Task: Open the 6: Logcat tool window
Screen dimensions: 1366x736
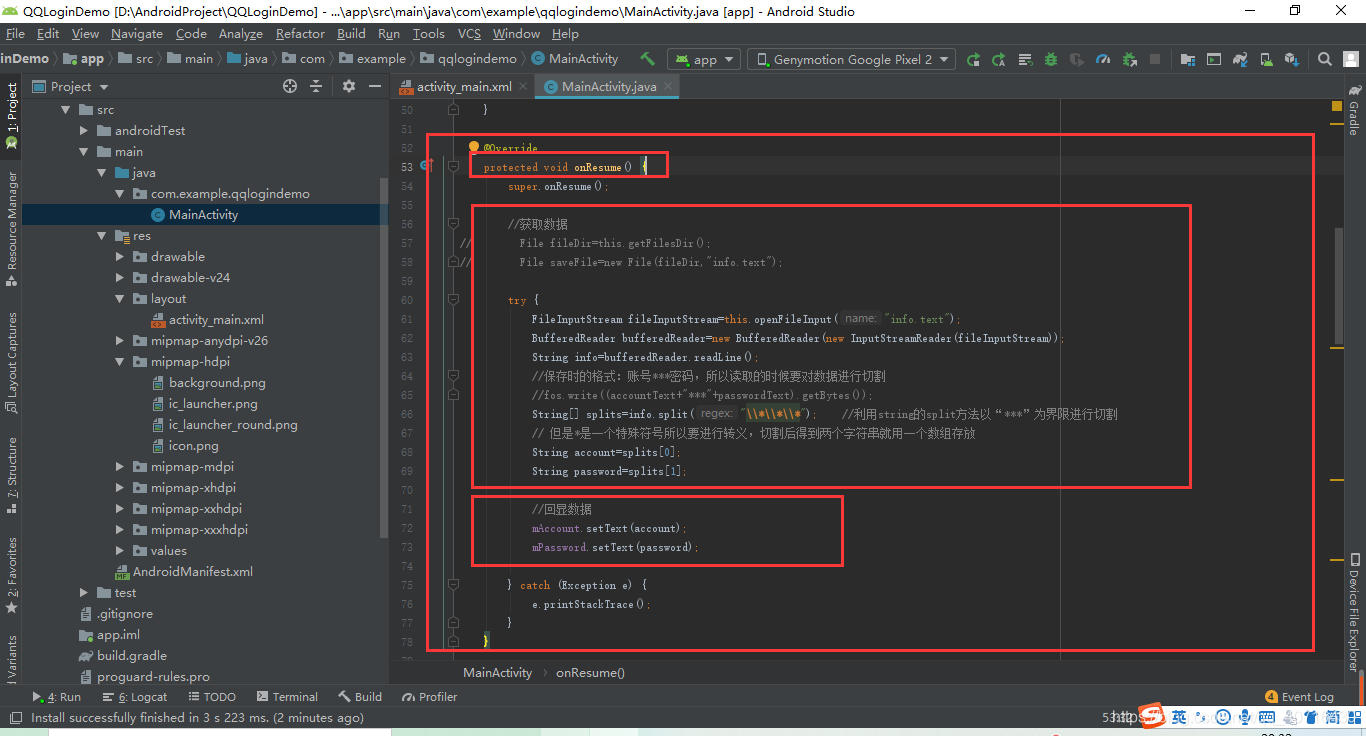Action: pyautogui.click(x=135, y=697)
